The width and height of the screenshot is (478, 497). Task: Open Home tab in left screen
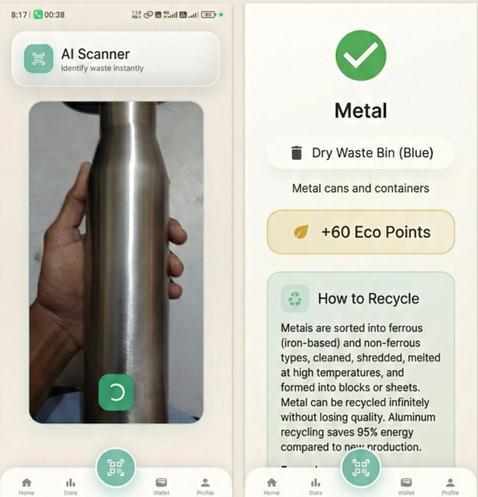pos(26,486)
